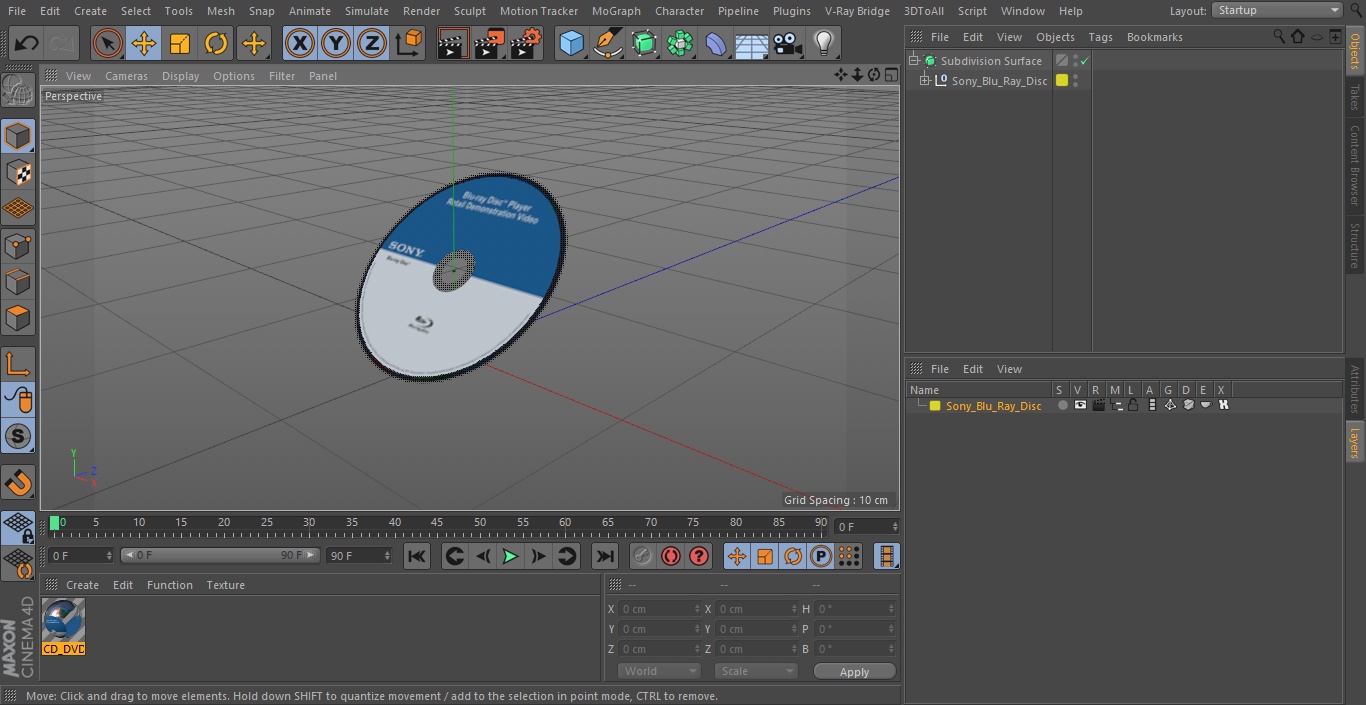Toggle the Z axis lock
Viewport: 1366px width, 705px height.
point(372,44)
